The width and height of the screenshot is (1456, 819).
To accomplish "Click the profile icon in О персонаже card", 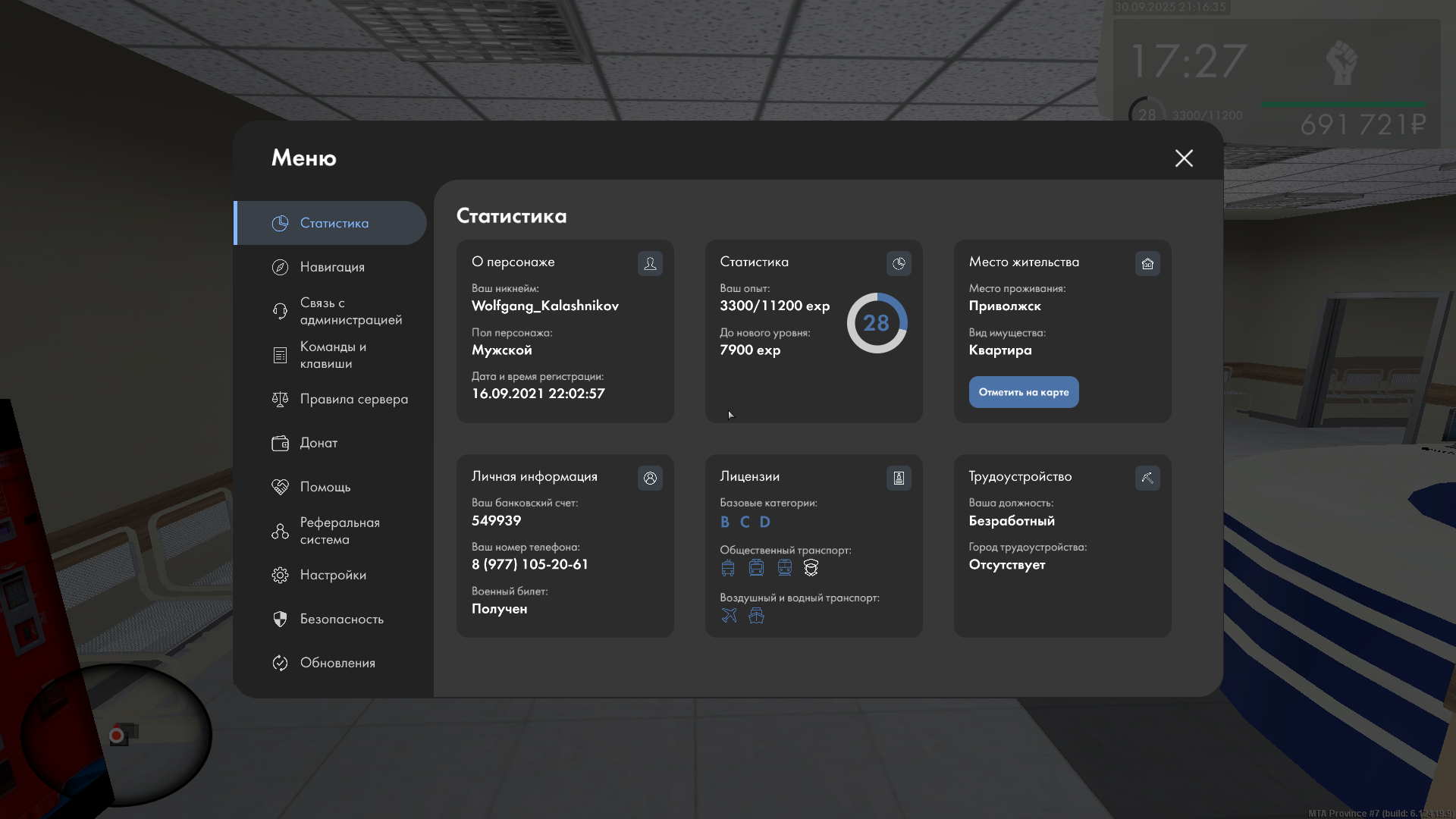I will click(x=650, y=263).
